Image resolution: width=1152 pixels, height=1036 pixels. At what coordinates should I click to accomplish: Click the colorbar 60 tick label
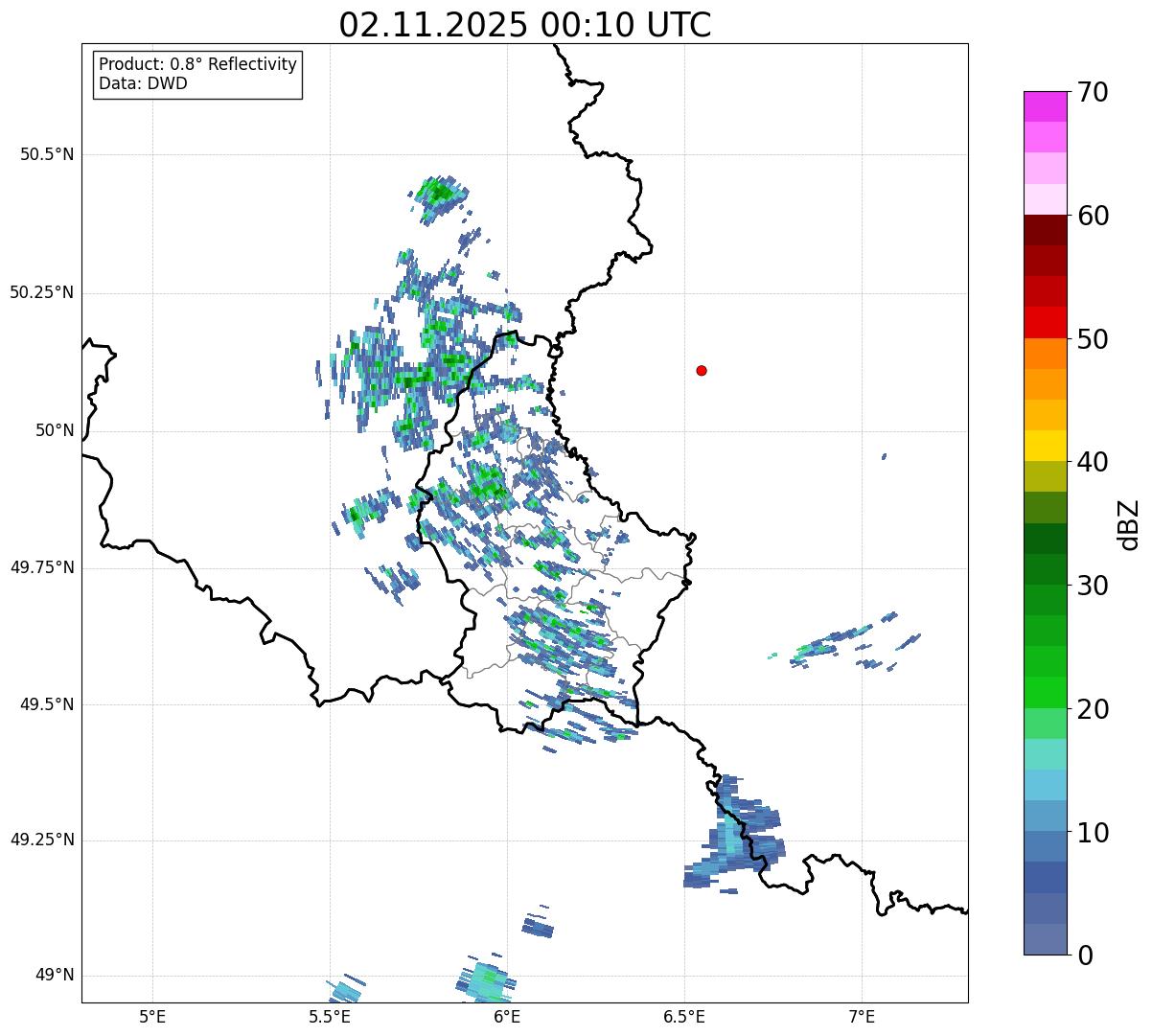tap(1093, 216)
